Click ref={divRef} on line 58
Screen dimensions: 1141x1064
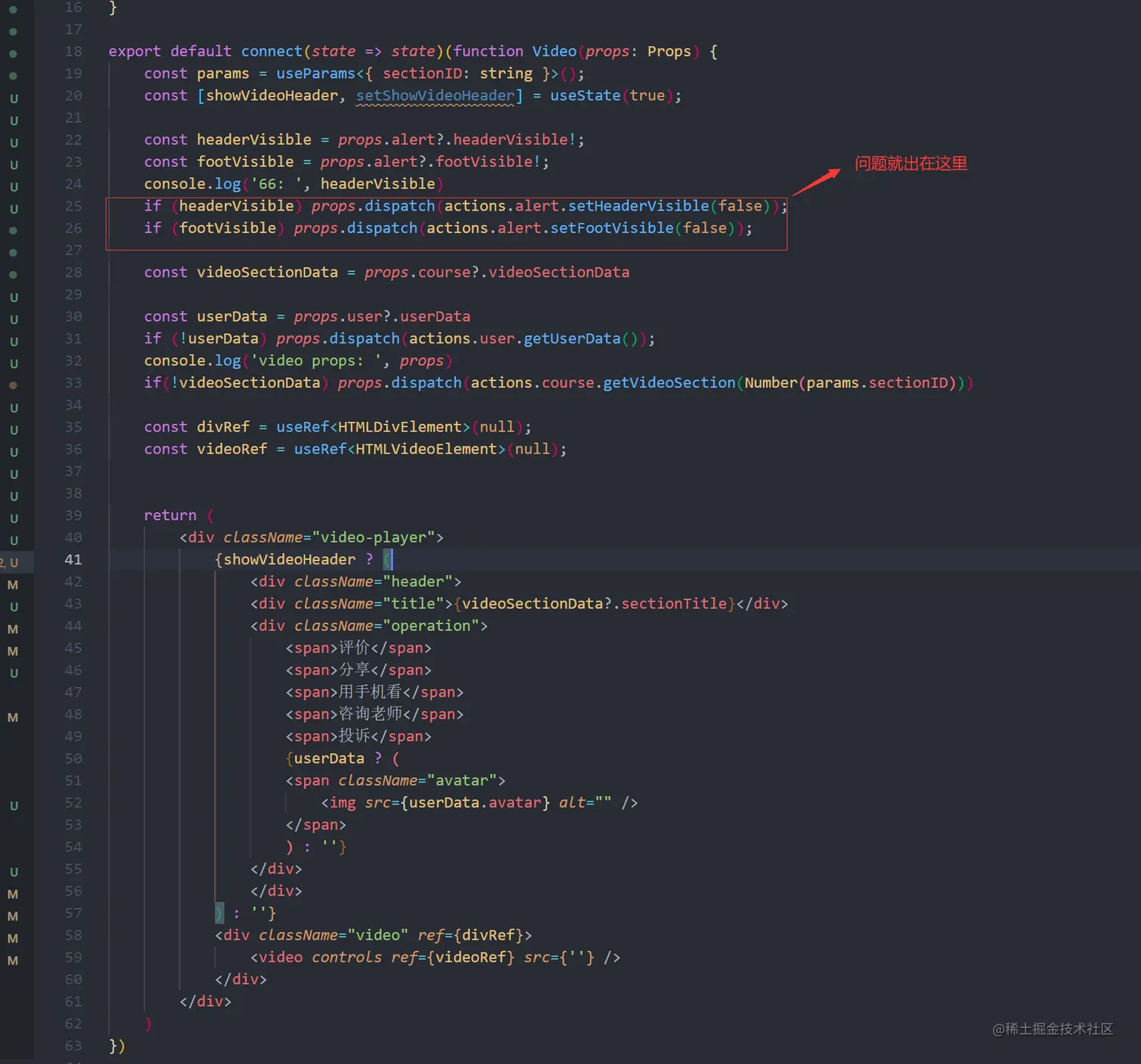tap(471, 935)
